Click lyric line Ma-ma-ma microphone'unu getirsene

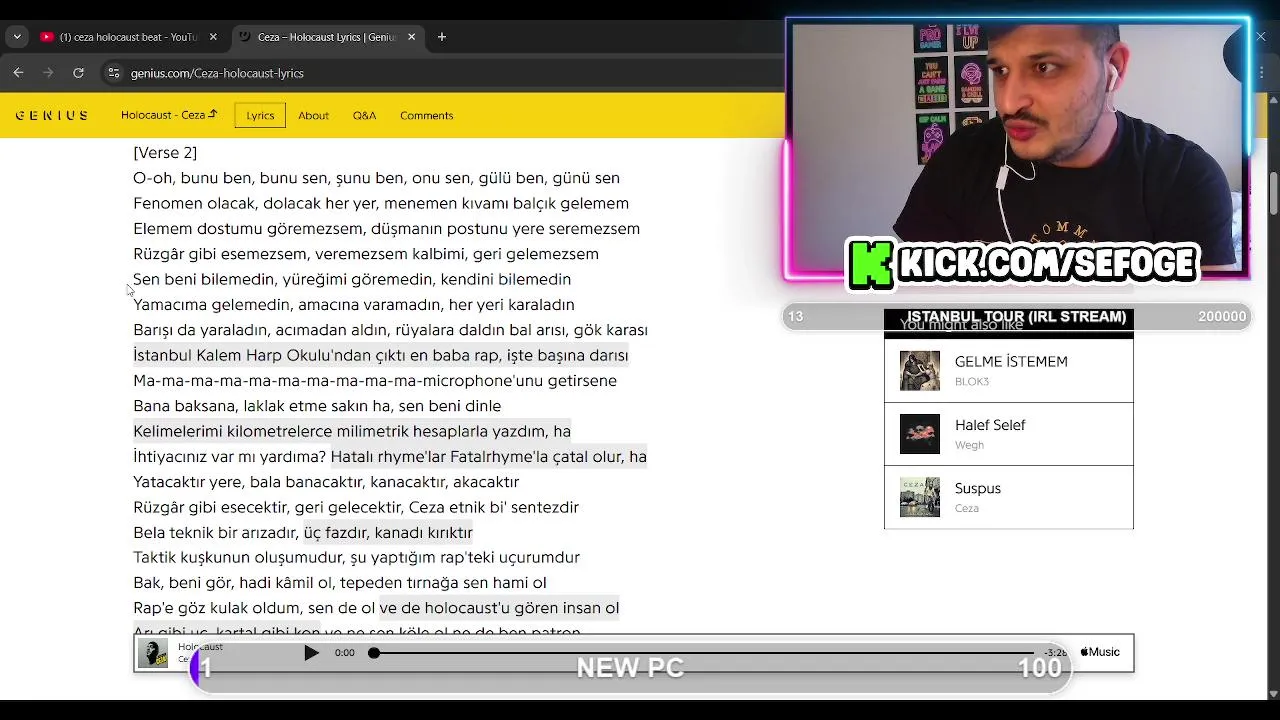[x=375, y=381]
